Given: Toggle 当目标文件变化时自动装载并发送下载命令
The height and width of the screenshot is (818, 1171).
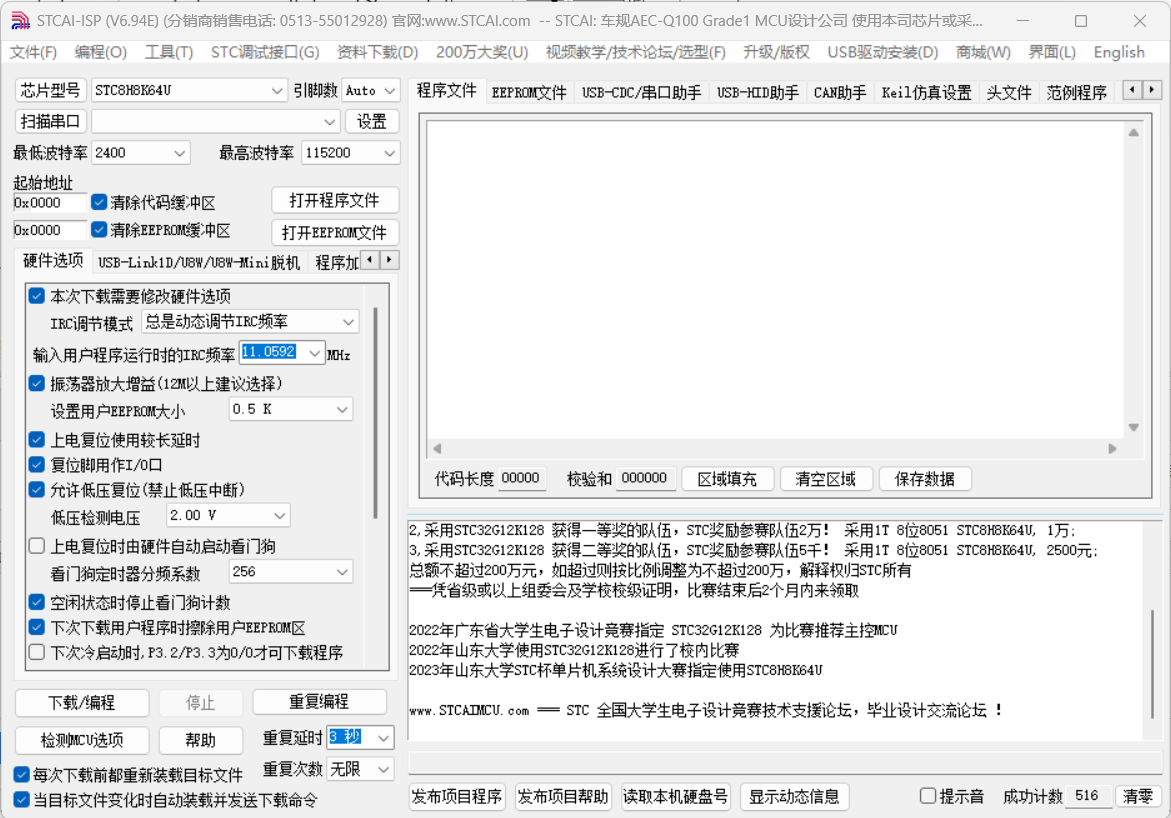Looking at the screenshot, I should [x=22, y=799].
